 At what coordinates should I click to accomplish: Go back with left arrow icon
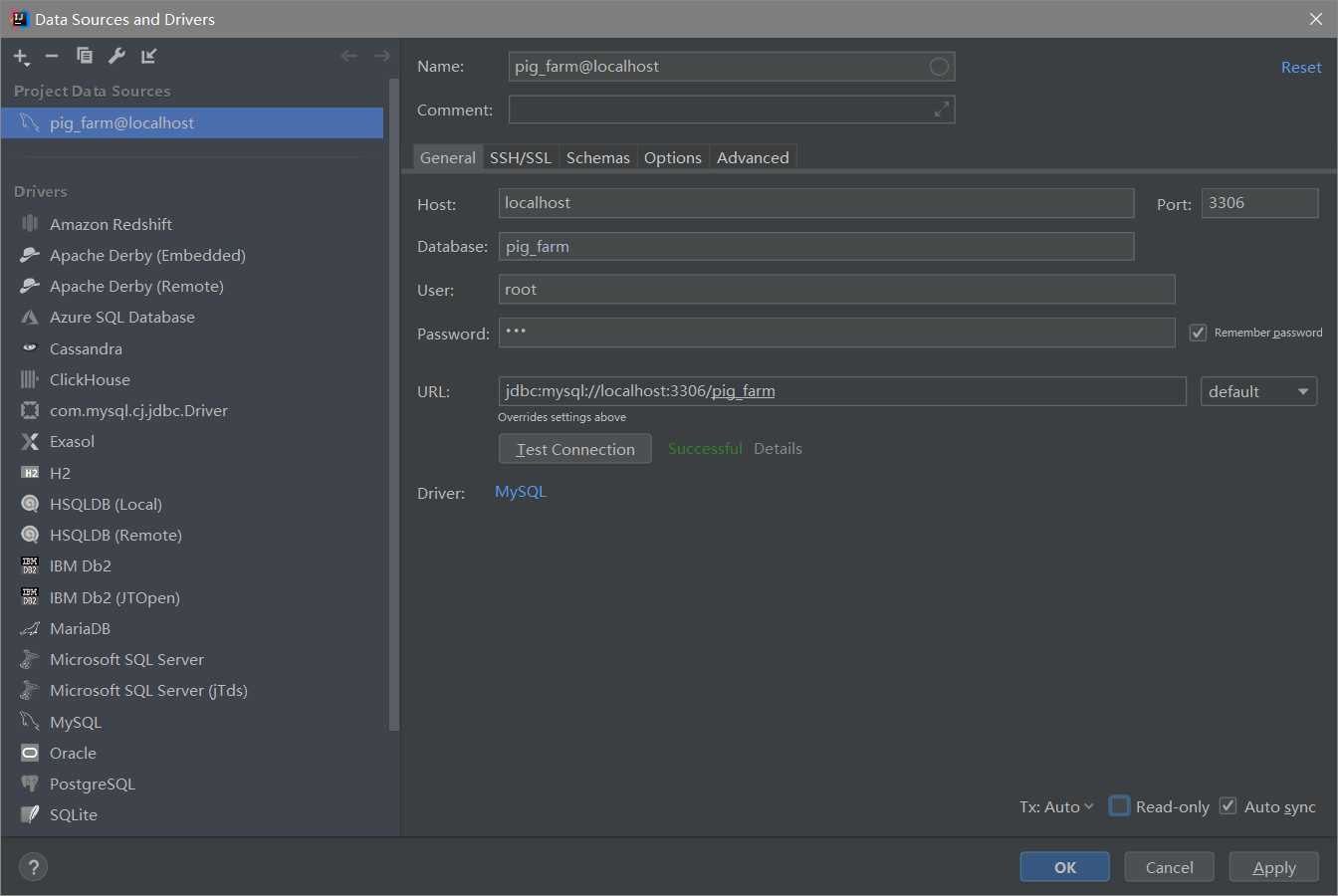click(348, 56)
